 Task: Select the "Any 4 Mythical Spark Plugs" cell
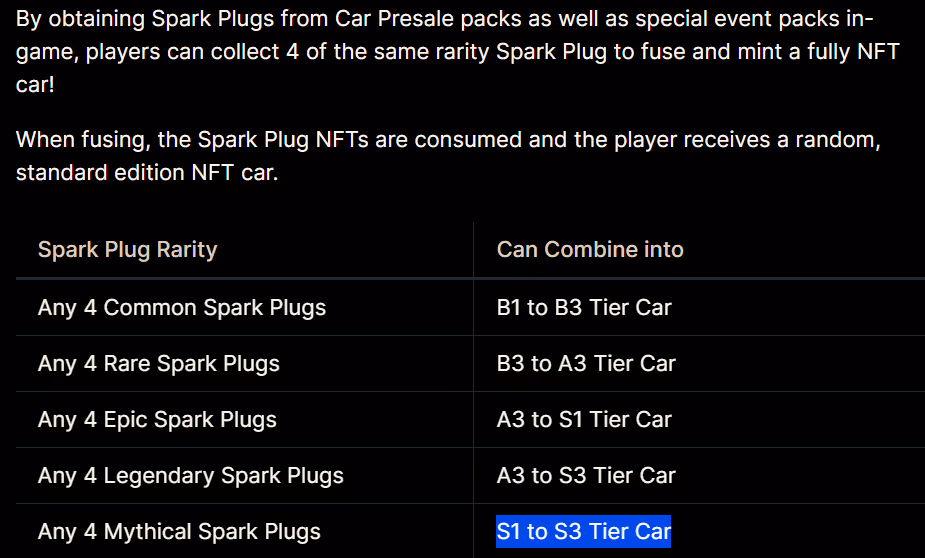click(x=180, y=532)
